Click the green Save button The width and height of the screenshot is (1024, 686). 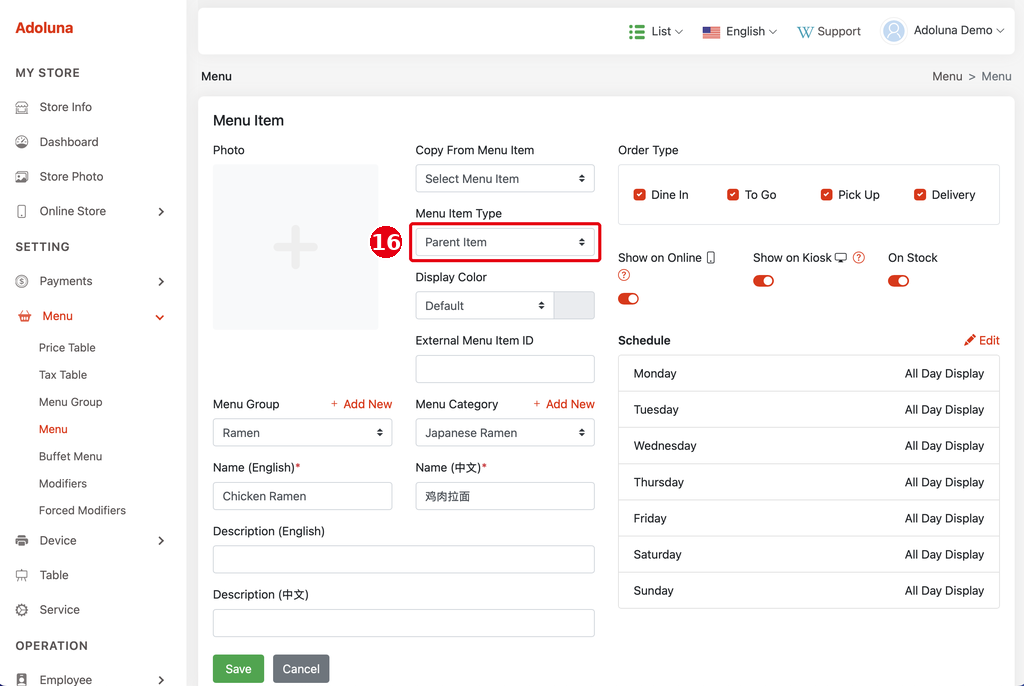point(238,669)
